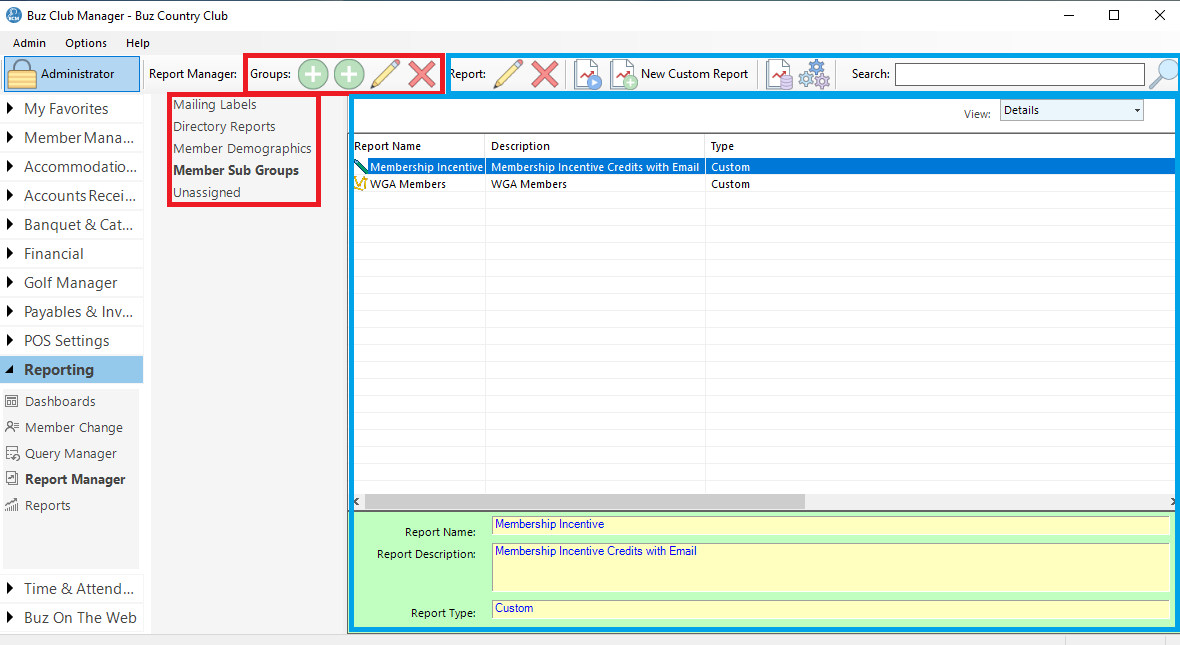1180x645 pixels.
Task: Click the report database icon
Action: coord(780,75)
